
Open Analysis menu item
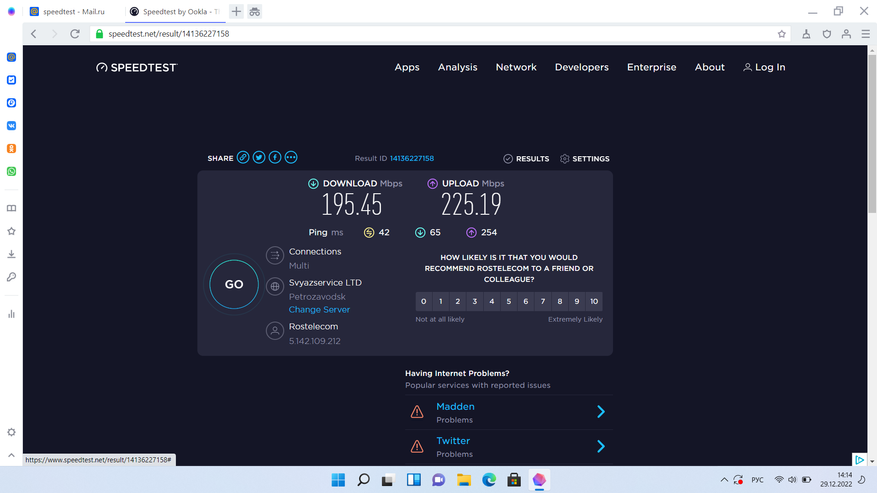tap(458, 67)
